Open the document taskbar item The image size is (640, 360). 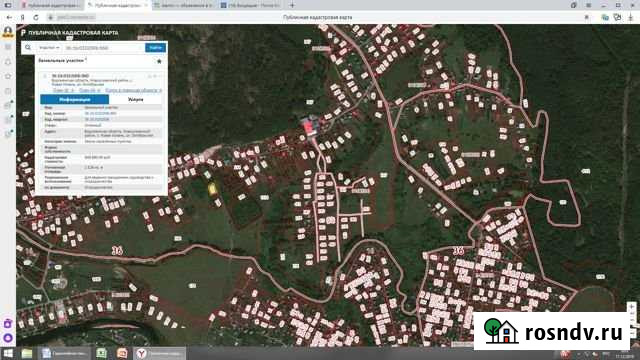tap(64, 353)
